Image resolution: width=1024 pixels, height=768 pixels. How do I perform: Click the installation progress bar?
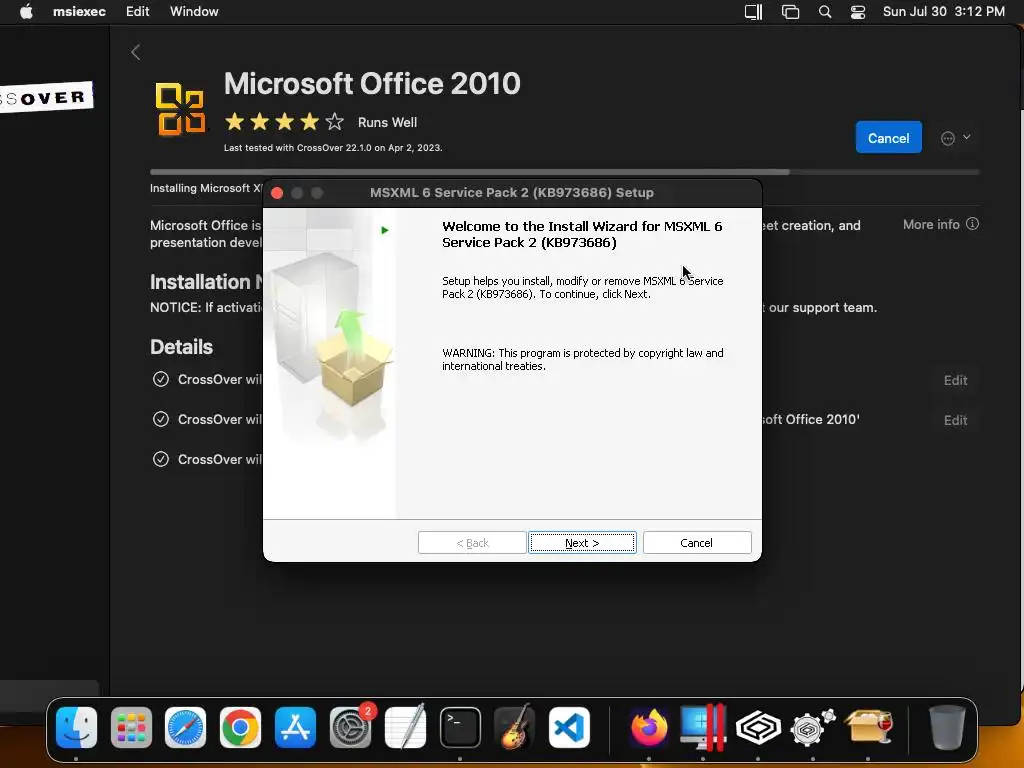point(564,172)
